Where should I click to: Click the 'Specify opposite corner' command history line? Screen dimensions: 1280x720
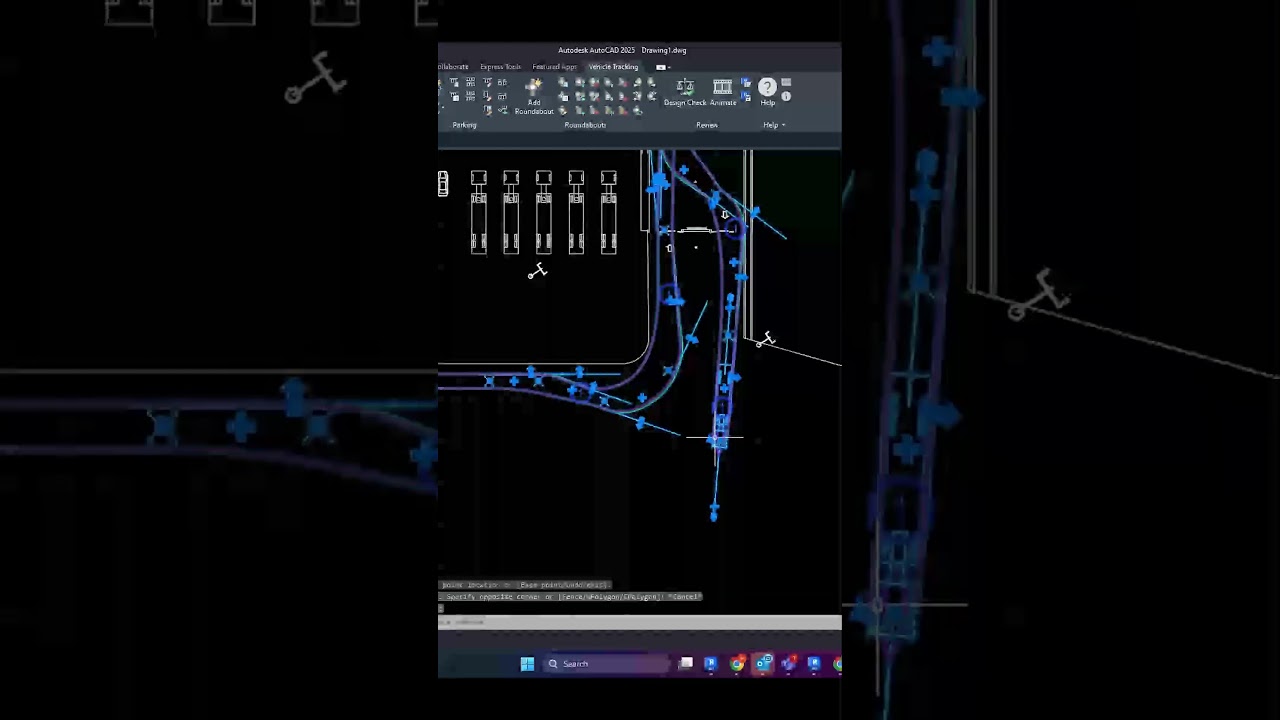click(571, 597)
